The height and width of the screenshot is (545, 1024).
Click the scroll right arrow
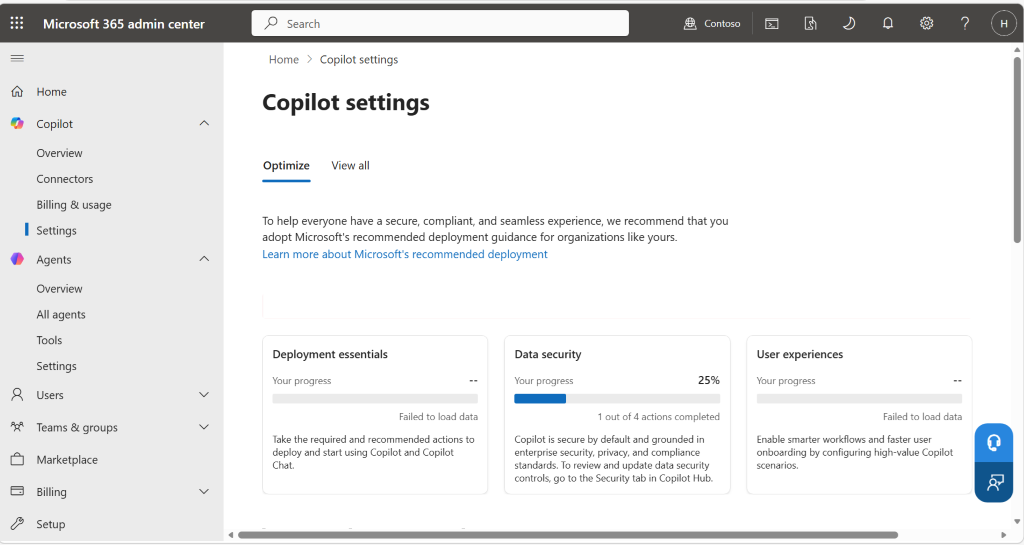coord(1004,535)
